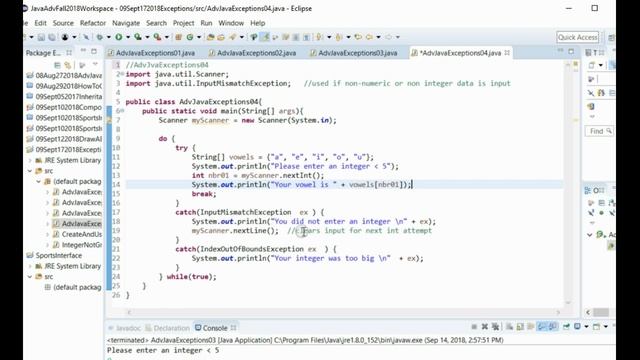Click the Quick Access field

click(x=578, y=37)
